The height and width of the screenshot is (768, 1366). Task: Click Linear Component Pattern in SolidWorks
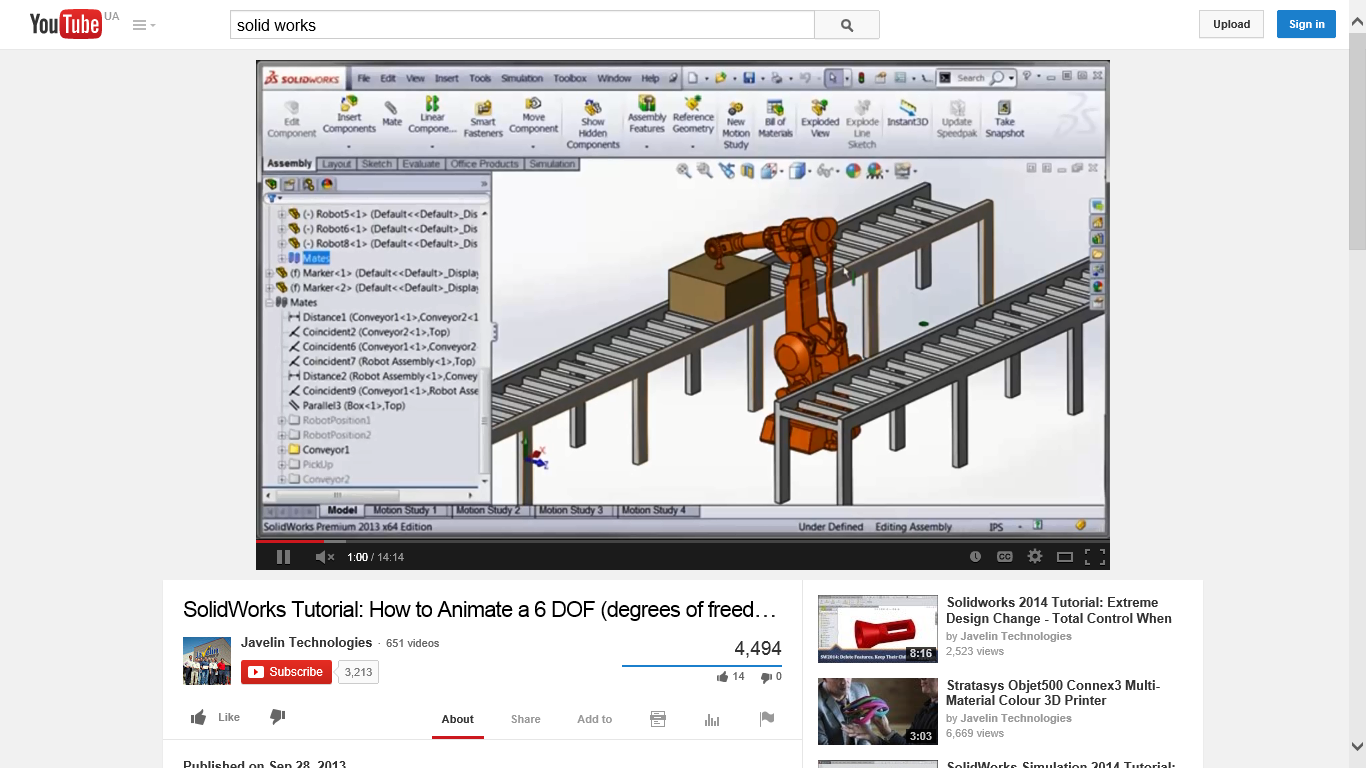tap(432, 116)
